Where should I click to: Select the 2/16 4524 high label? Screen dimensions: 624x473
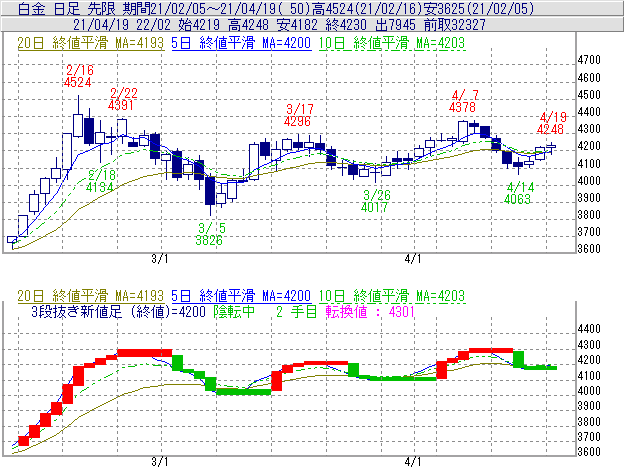(x=78, y=76)
